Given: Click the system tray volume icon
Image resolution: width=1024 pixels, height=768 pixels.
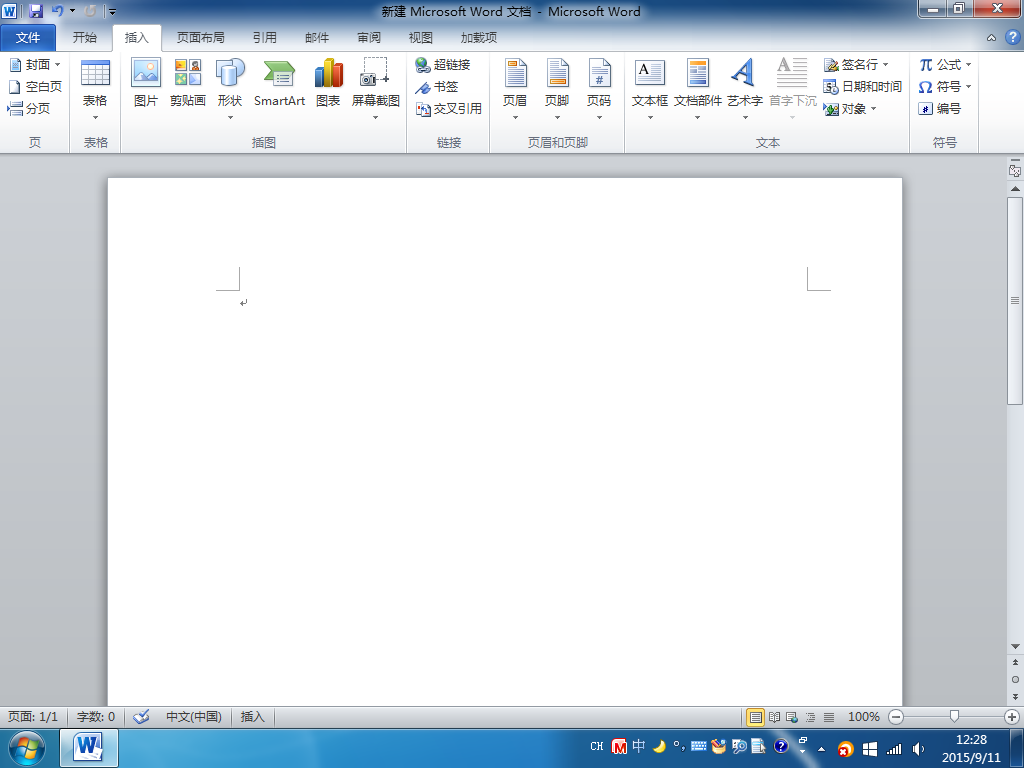Looking at the screenshot, I should (x=918, y=749).
